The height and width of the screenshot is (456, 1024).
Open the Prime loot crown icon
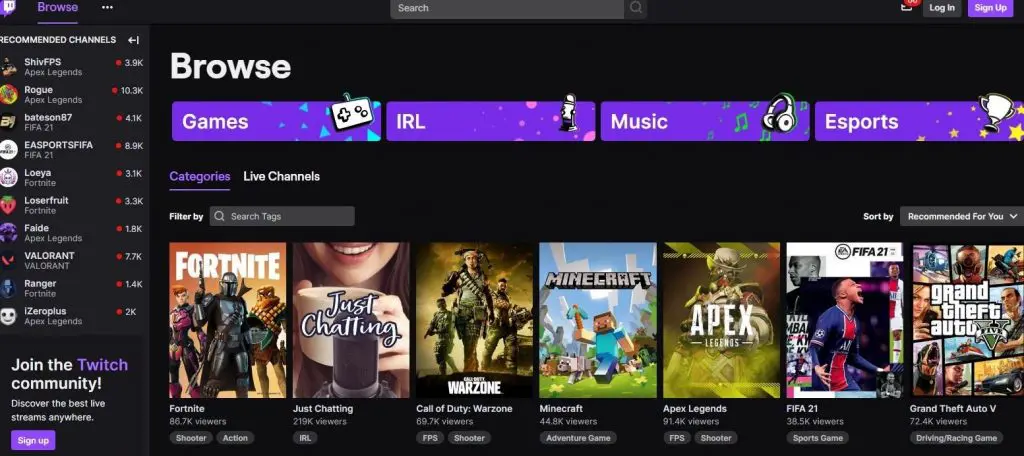click(x=907, y=7)
